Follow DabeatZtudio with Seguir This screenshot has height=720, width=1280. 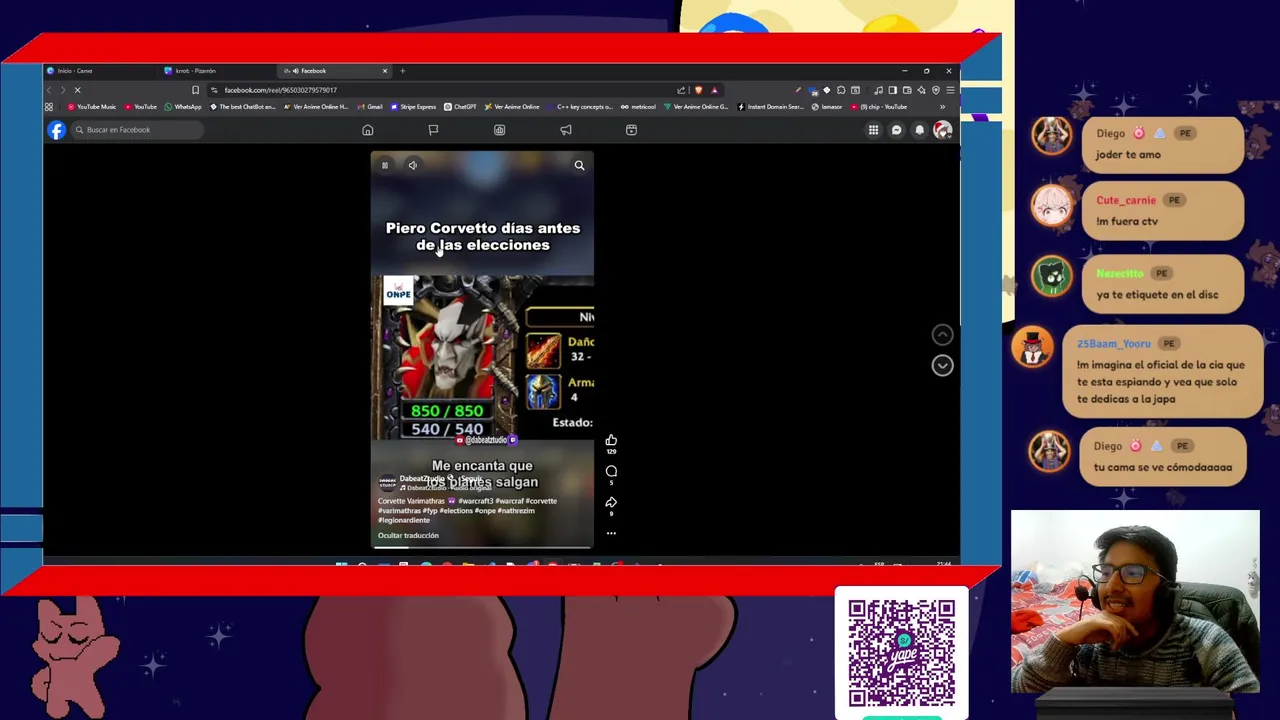pos(472,478)
